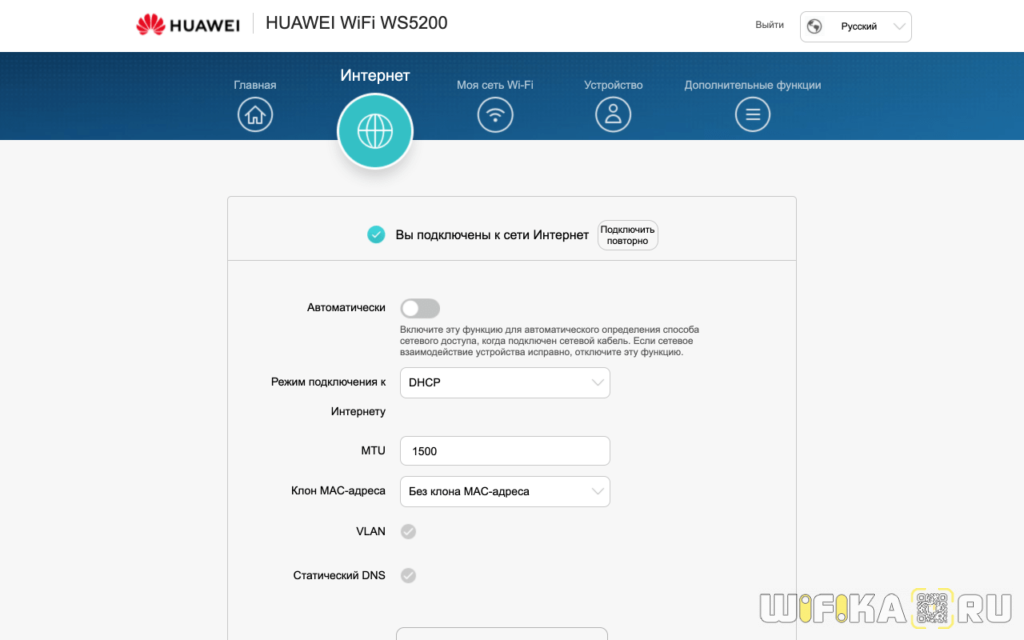Select the Моя сеть Wi-Fi tab label
Viewport: 1024px width, 640px height.
(x=495, y=85)
